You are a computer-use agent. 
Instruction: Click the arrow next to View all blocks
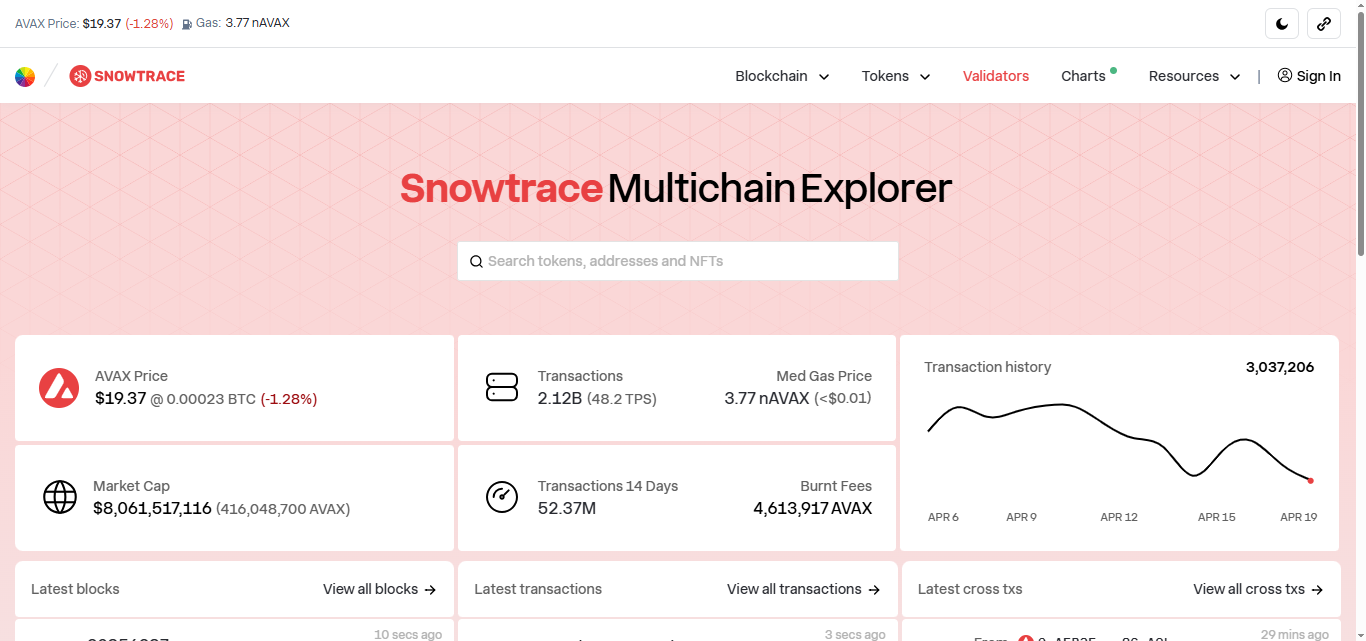click(430, 590)
